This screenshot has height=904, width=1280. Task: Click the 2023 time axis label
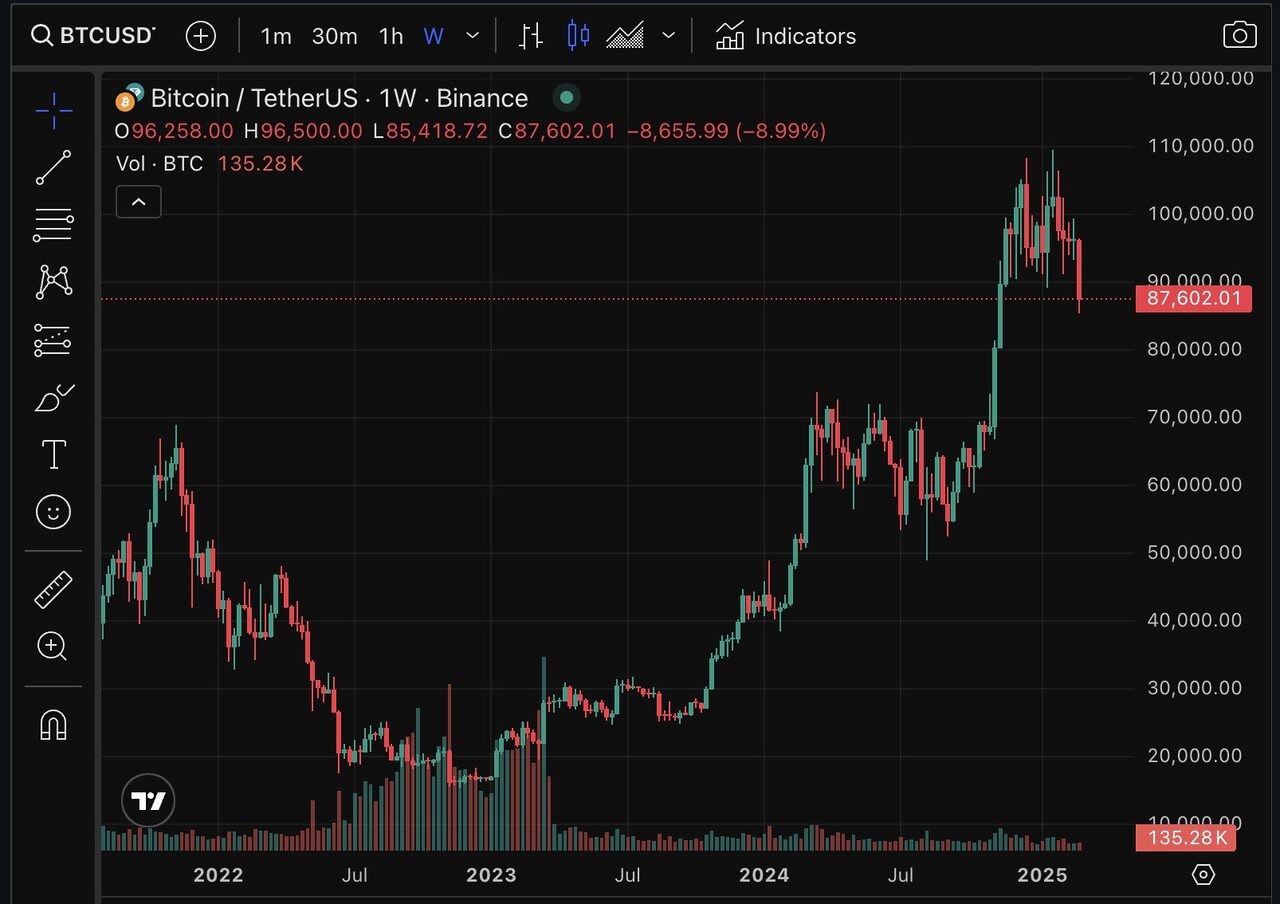click(492, 875)
